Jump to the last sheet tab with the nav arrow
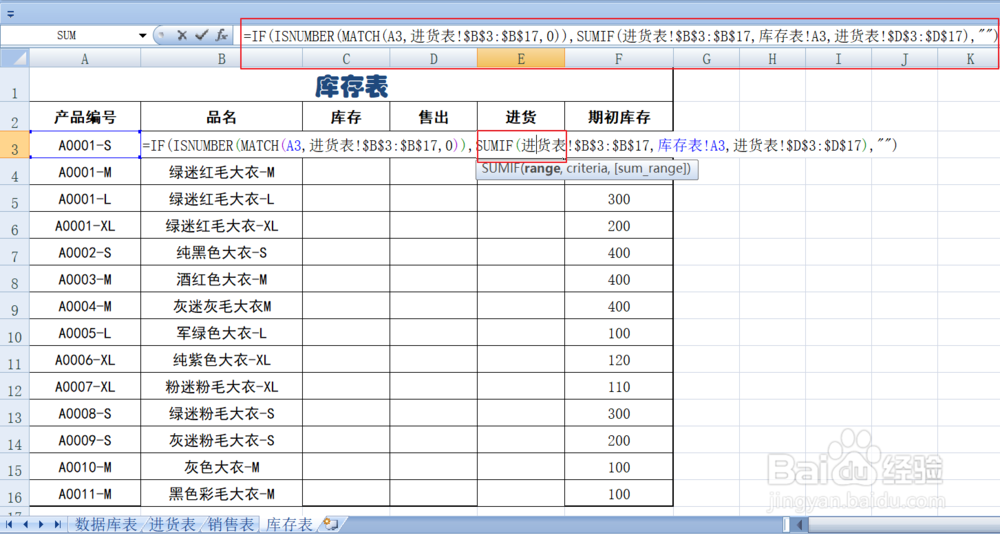 (57, 524)
